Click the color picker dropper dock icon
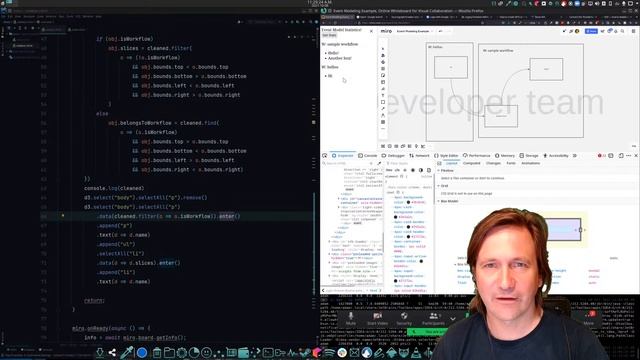Screen dimensions: 640x360 (127, 352)
